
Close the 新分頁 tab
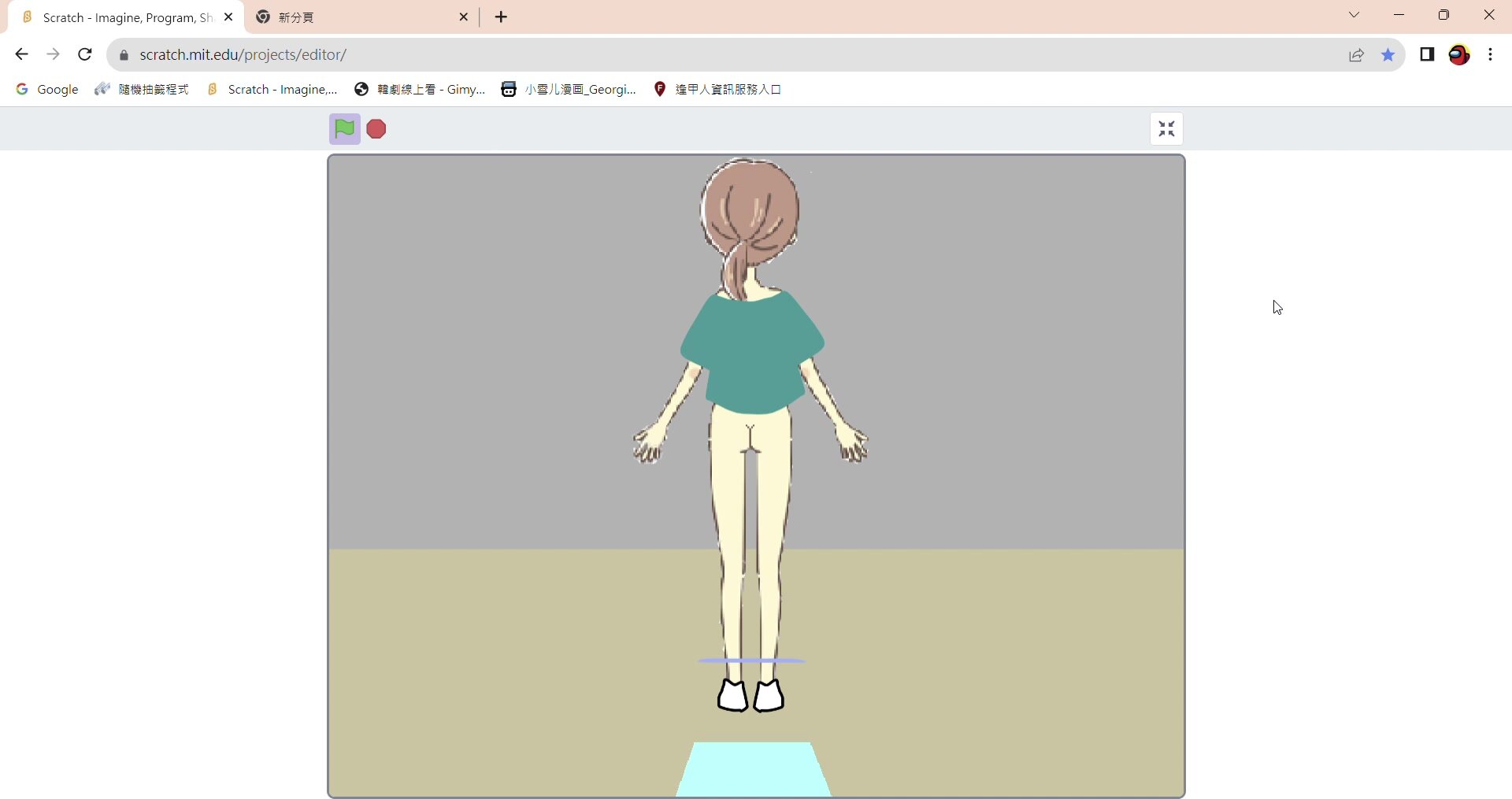click(464, 17)
